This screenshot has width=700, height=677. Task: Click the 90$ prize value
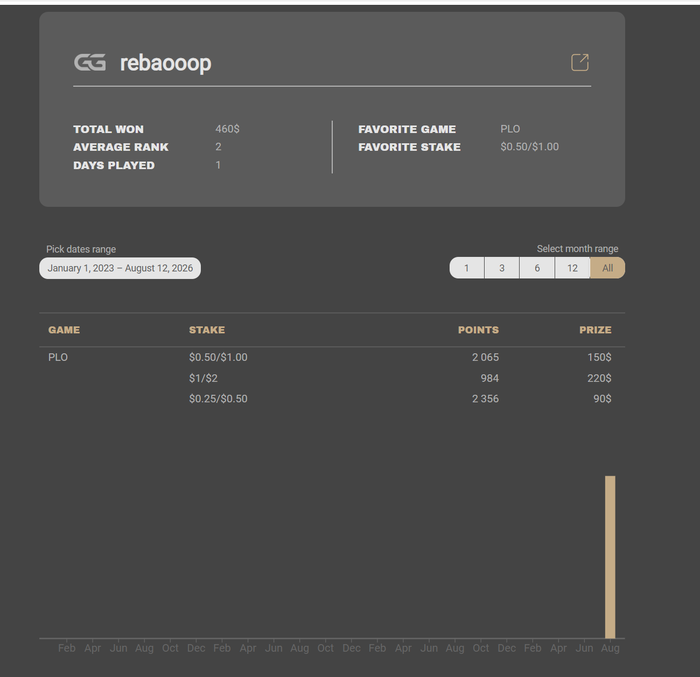click(602, 399)
